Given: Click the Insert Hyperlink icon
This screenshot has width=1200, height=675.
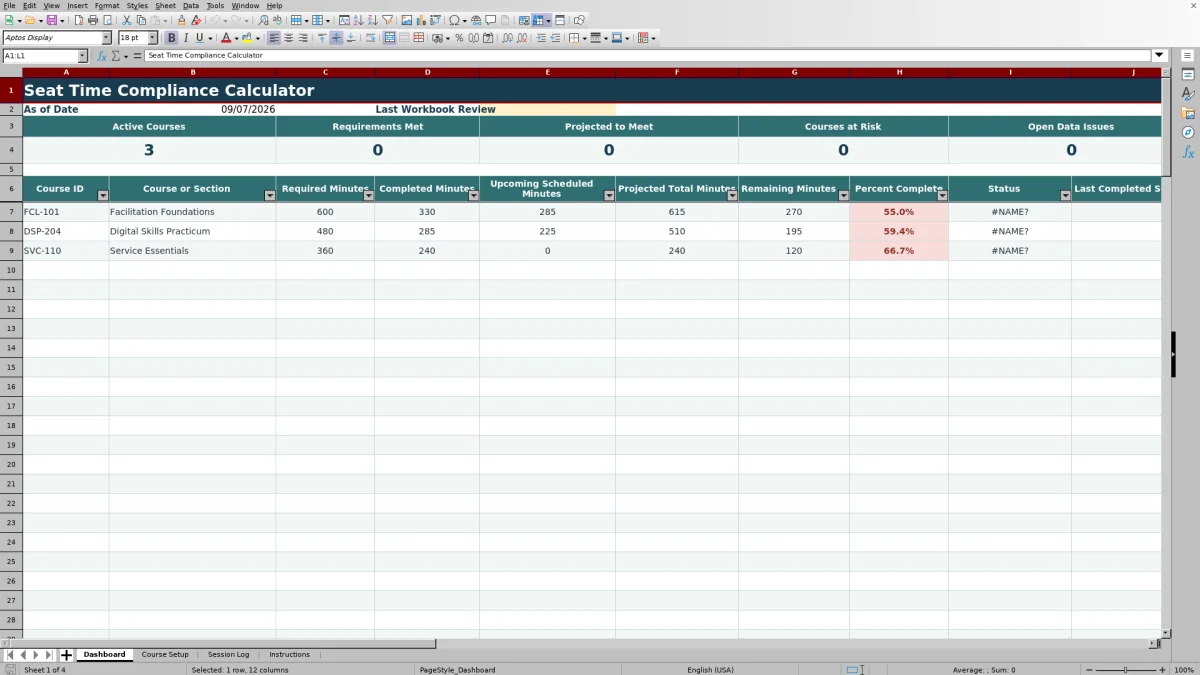Looking at the screenshot, I should (x=476, y=20).
